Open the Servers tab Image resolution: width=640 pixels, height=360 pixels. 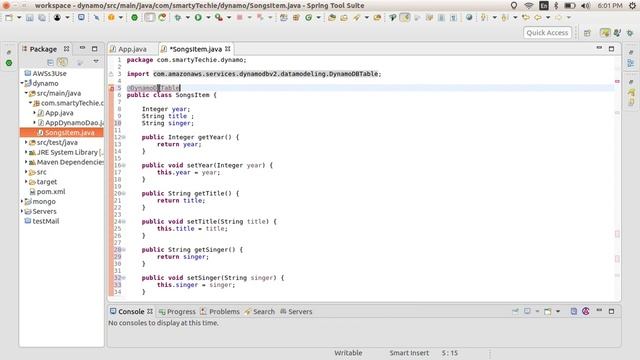coord(296,311)
